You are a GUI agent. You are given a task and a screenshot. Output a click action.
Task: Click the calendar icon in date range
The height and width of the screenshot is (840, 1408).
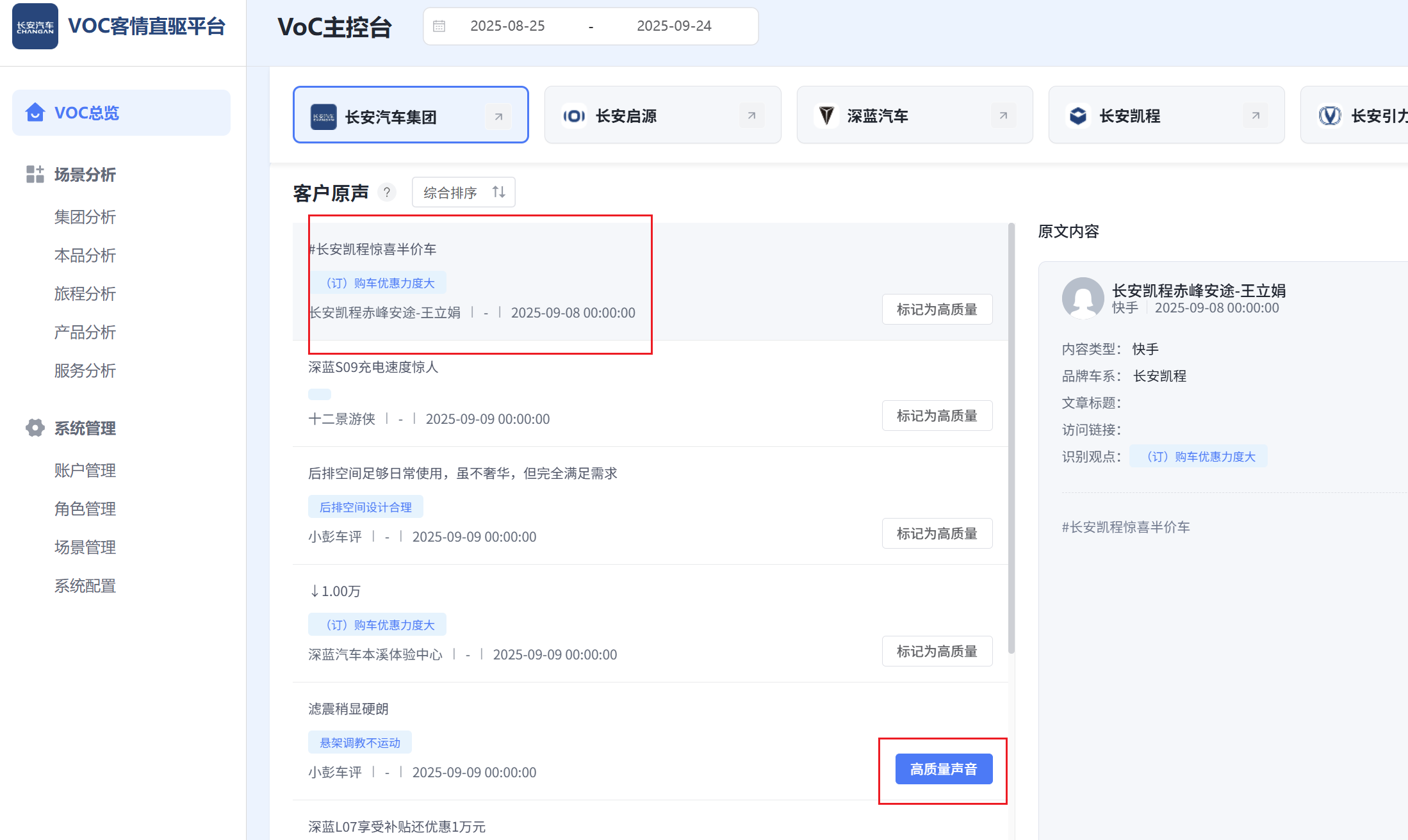[439, 26]
